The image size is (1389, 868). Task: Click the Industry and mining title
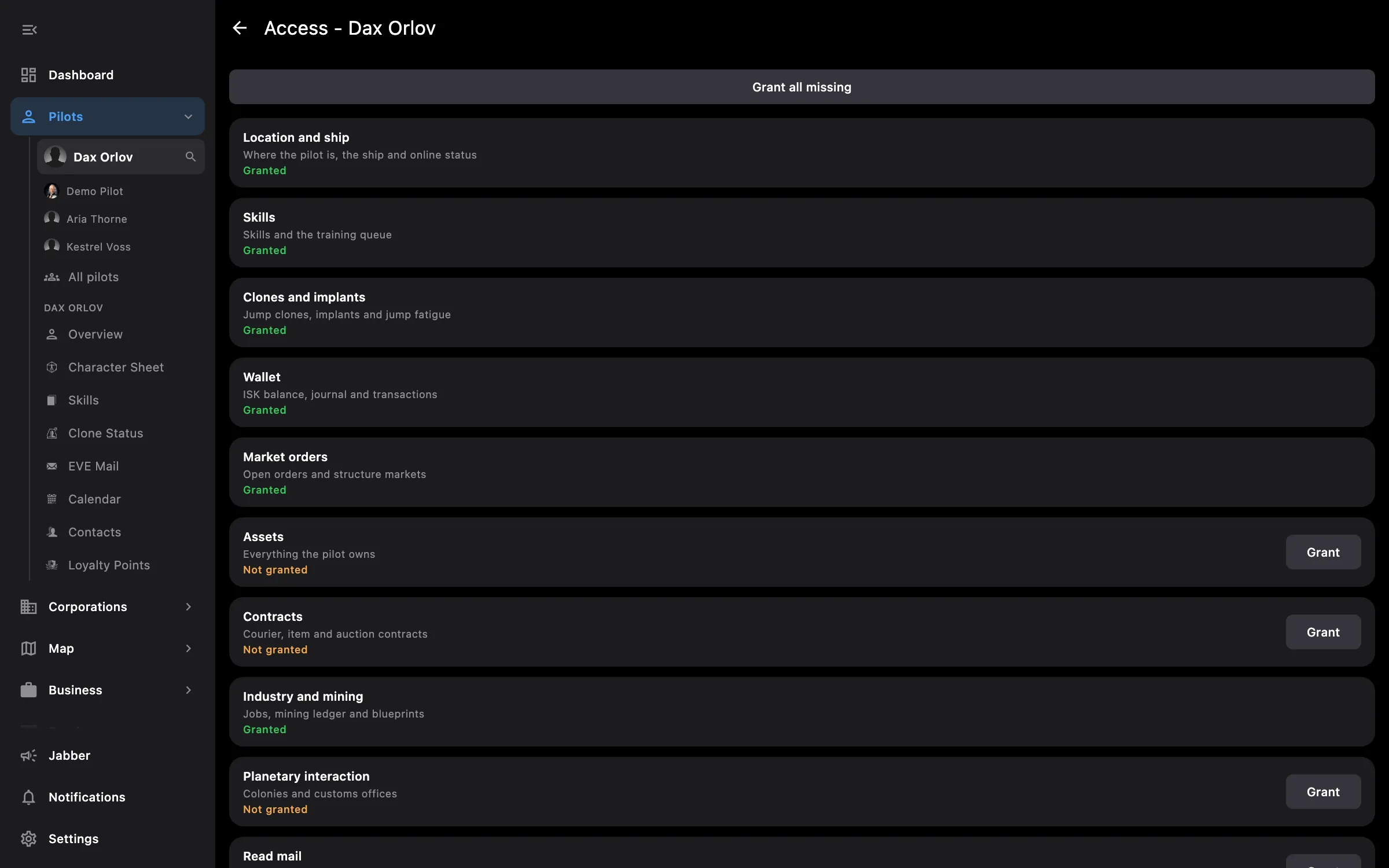[x=303, y=697]
